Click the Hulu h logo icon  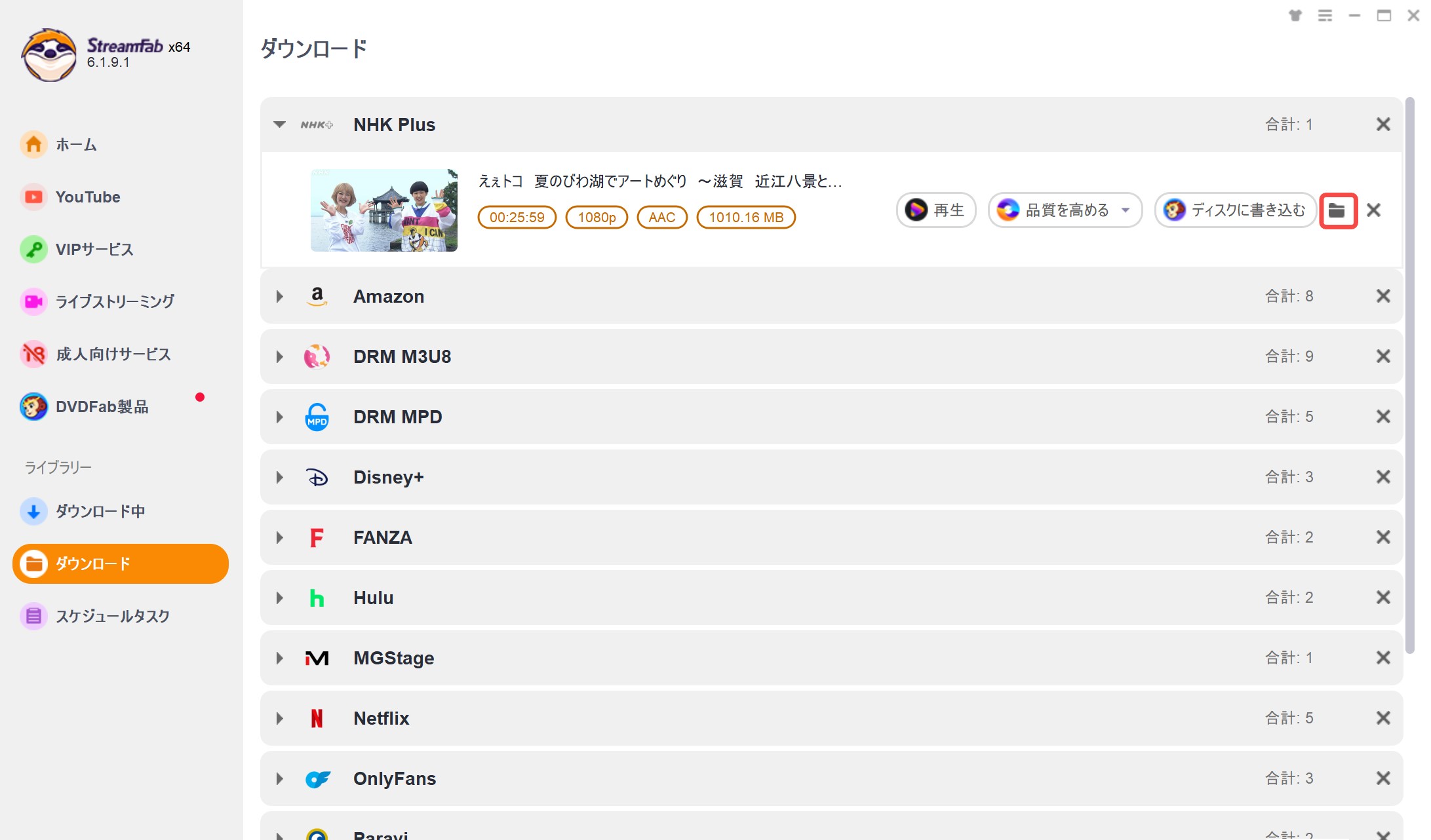click(x=317, y=598)
